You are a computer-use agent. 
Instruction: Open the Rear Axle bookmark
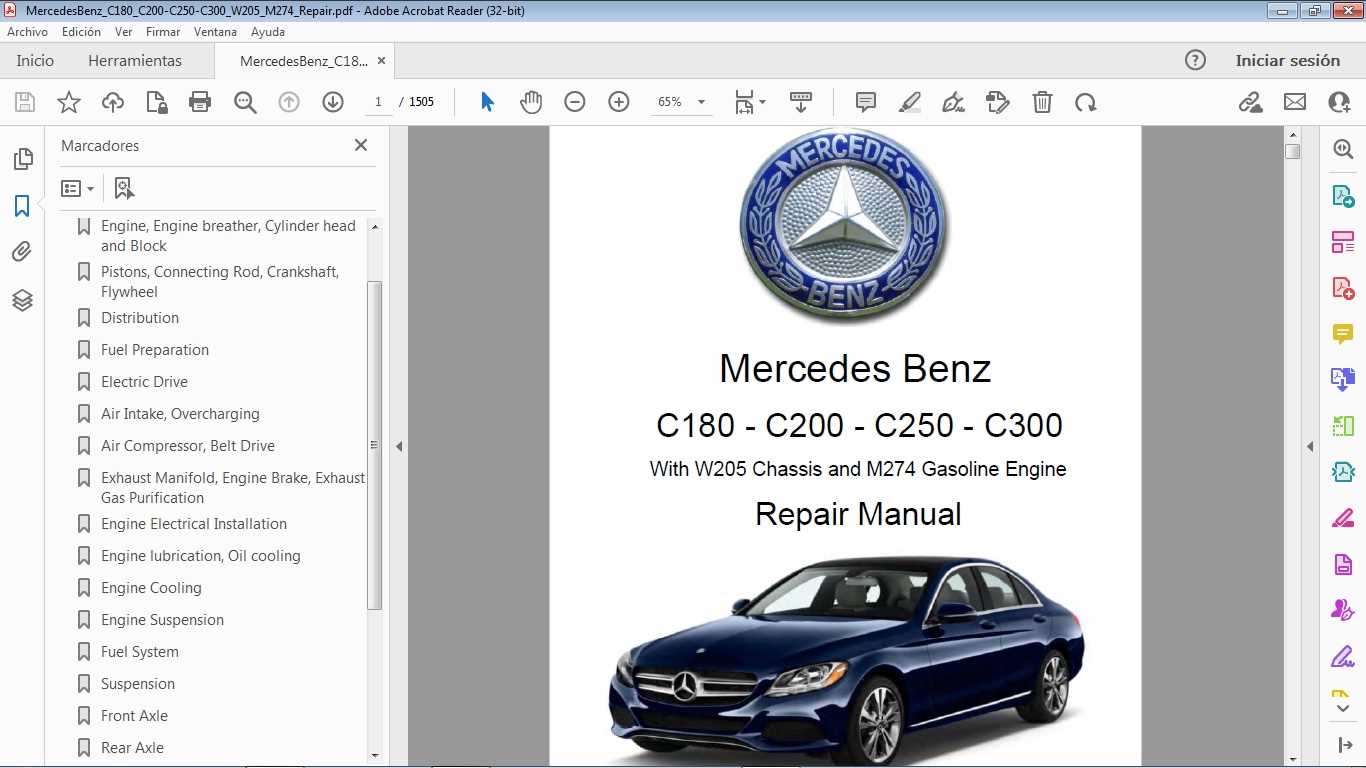132,748
